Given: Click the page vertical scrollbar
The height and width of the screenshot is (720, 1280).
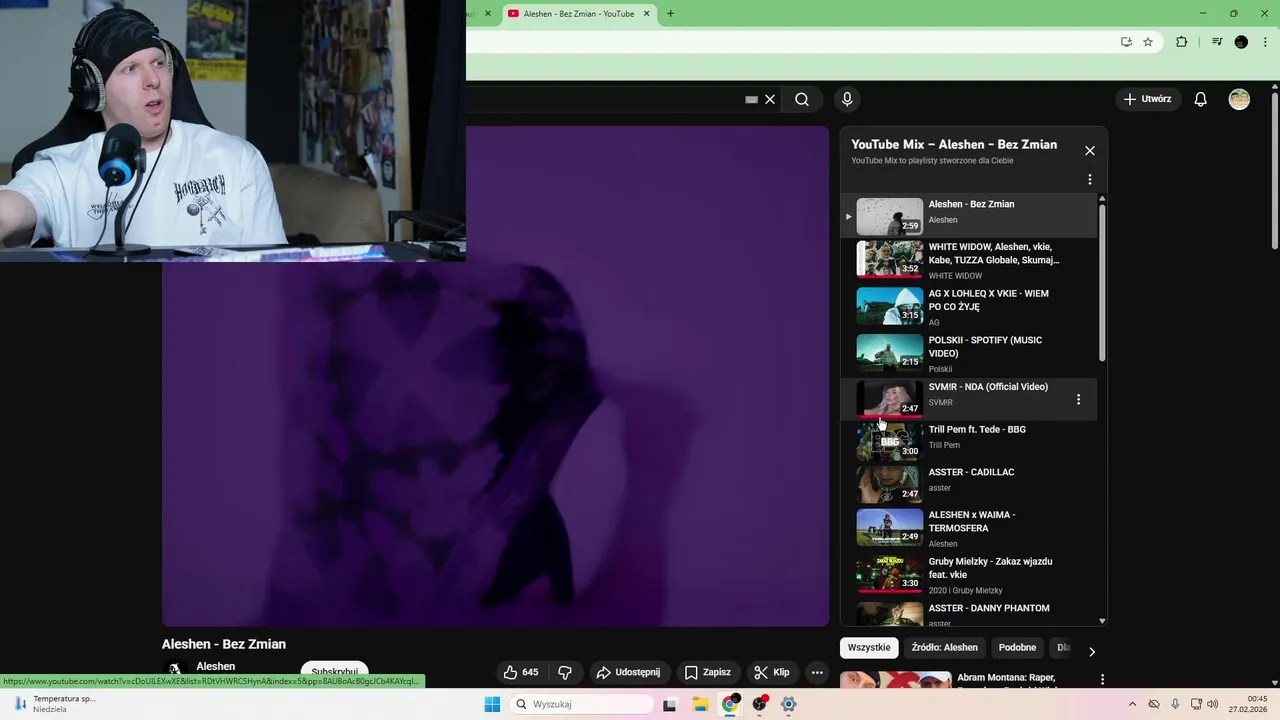Looking at the screenshot, I should (1274, 172).
